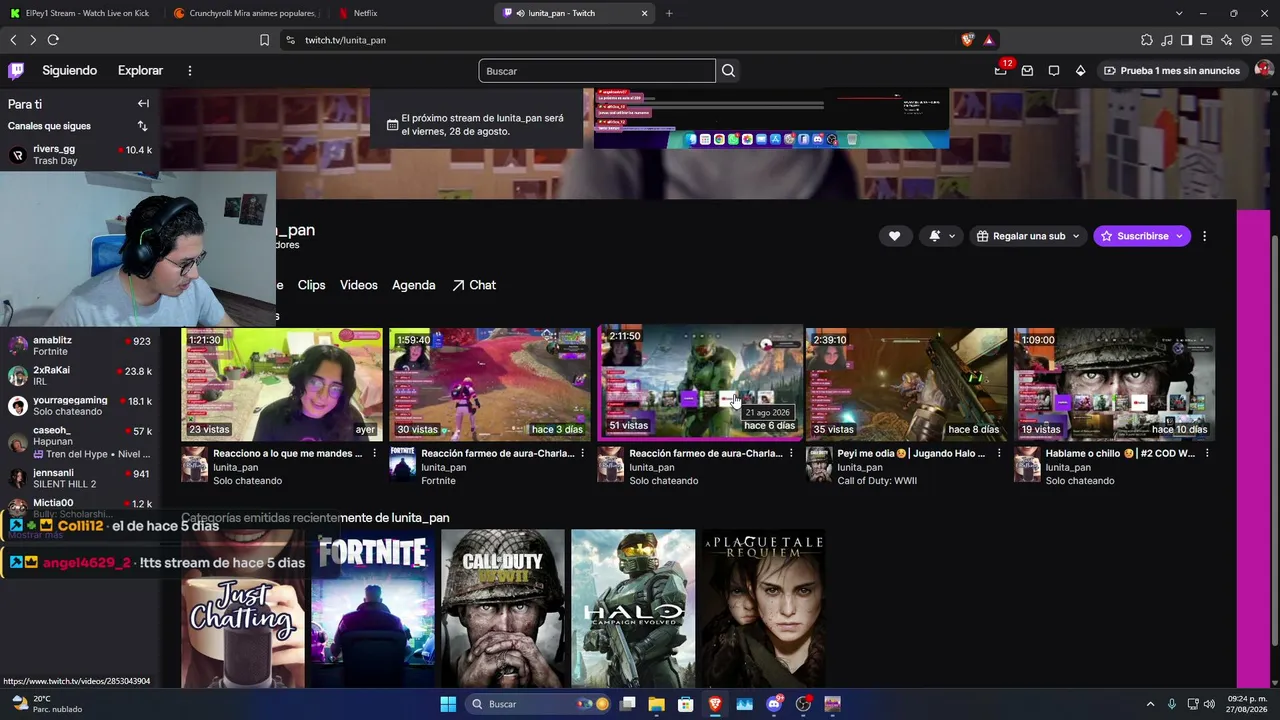Open the Leo AI sparkle icon

[1226, 40]
